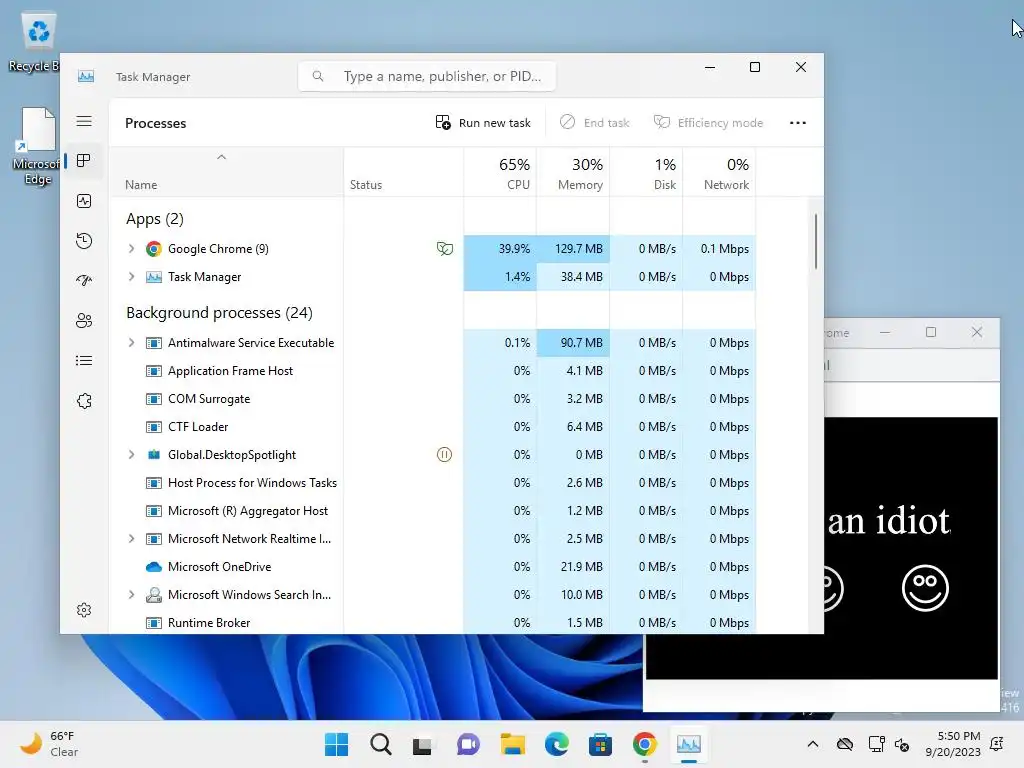Select Microsoft (R) Aggregator Host row

[433, 511]
